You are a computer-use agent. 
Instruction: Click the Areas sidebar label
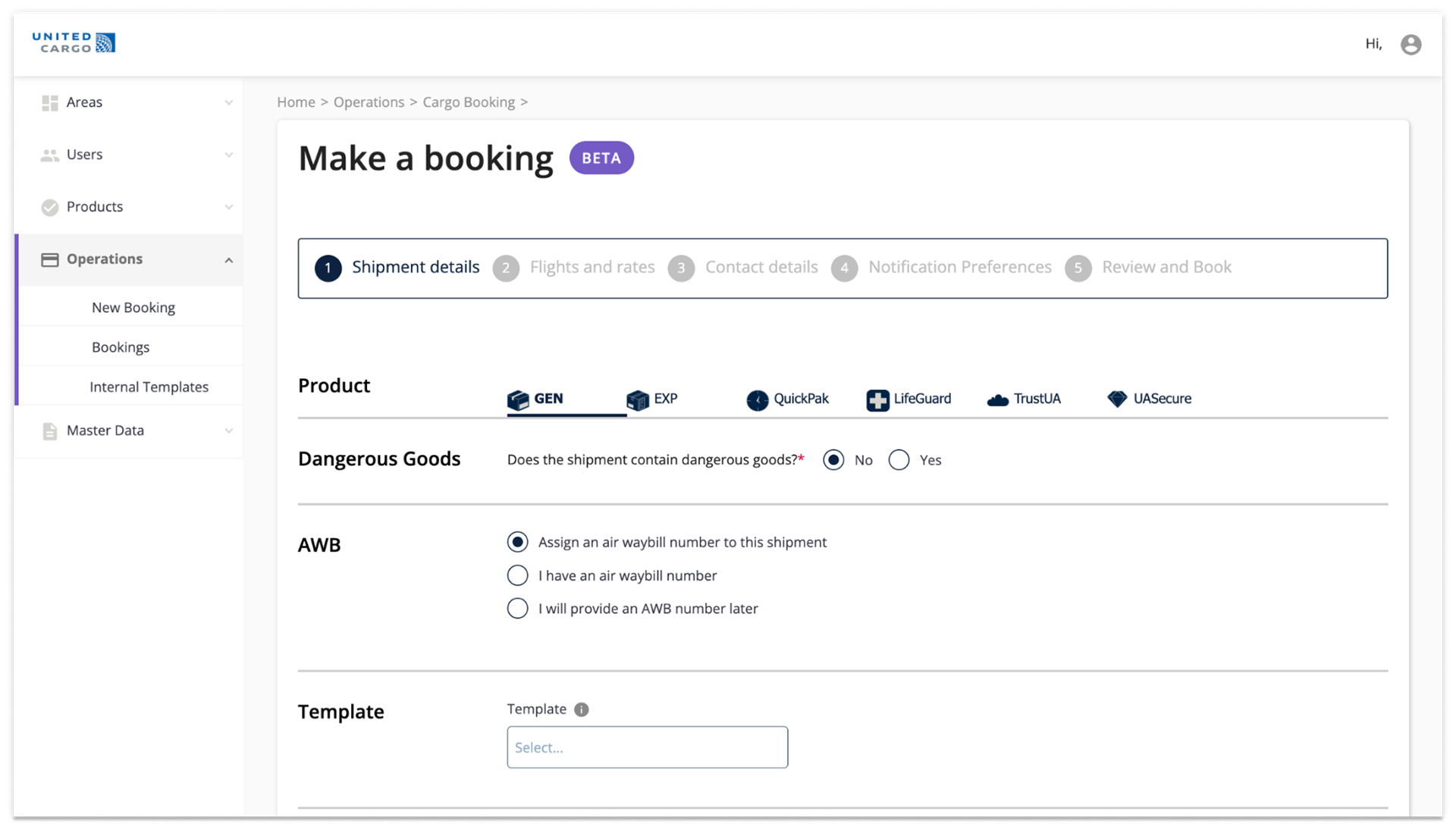pos(84,102)
